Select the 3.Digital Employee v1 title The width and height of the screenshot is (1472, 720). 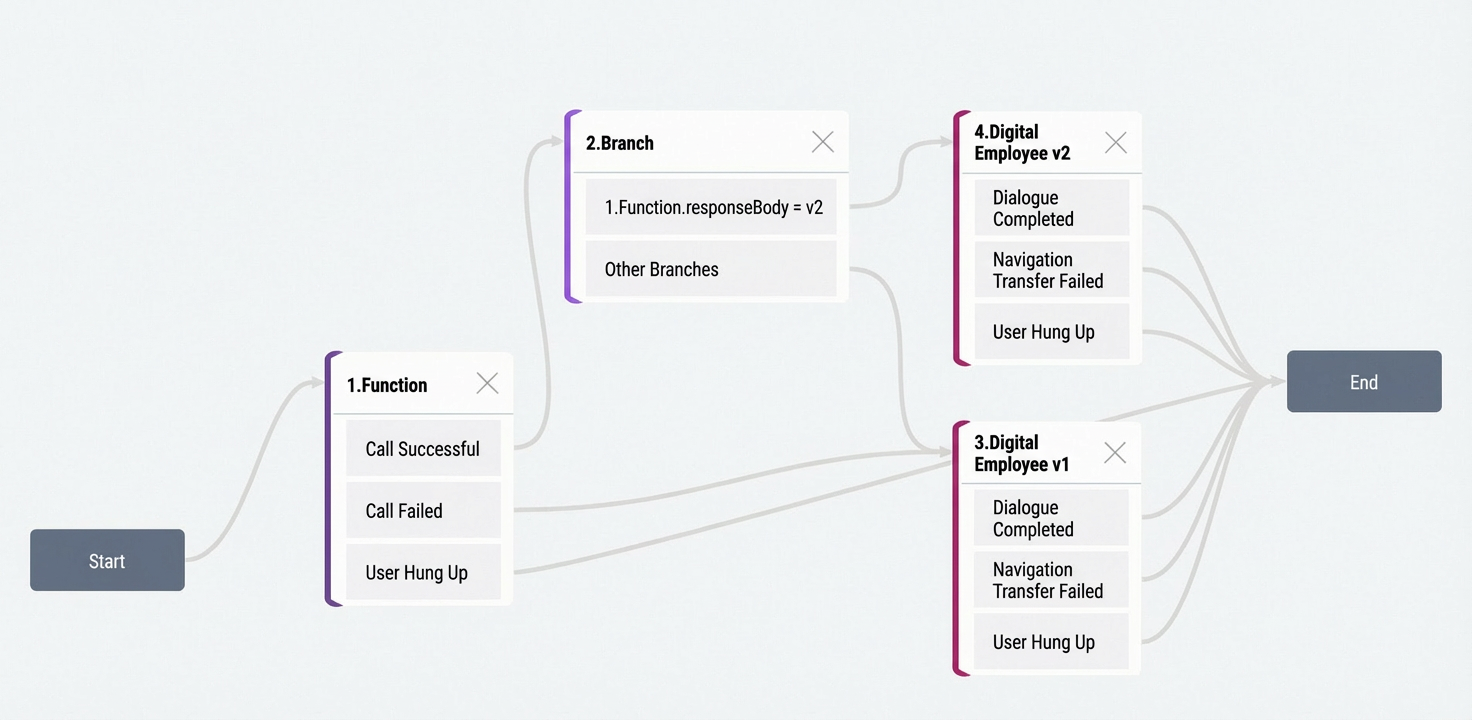pyautogui.click(x=1022, y=453)
